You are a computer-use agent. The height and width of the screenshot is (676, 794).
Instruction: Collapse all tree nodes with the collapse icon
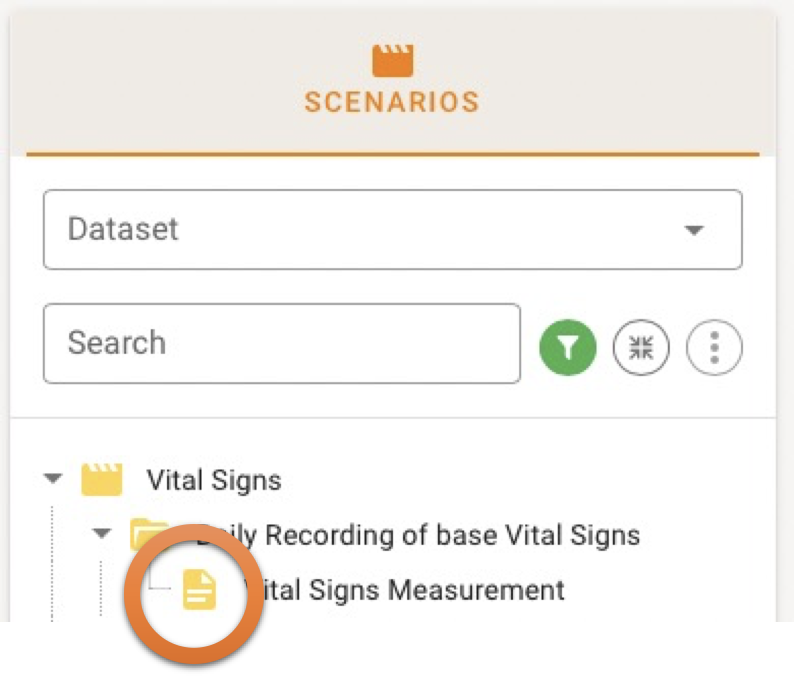pos(641,347)
